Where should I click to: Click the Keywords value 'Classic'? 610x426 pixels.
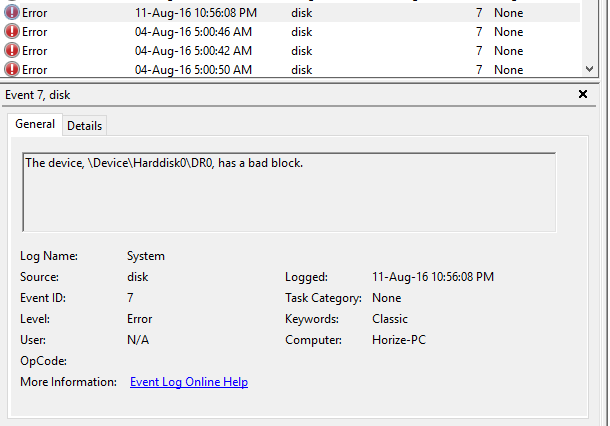click(x=390, y=319)
